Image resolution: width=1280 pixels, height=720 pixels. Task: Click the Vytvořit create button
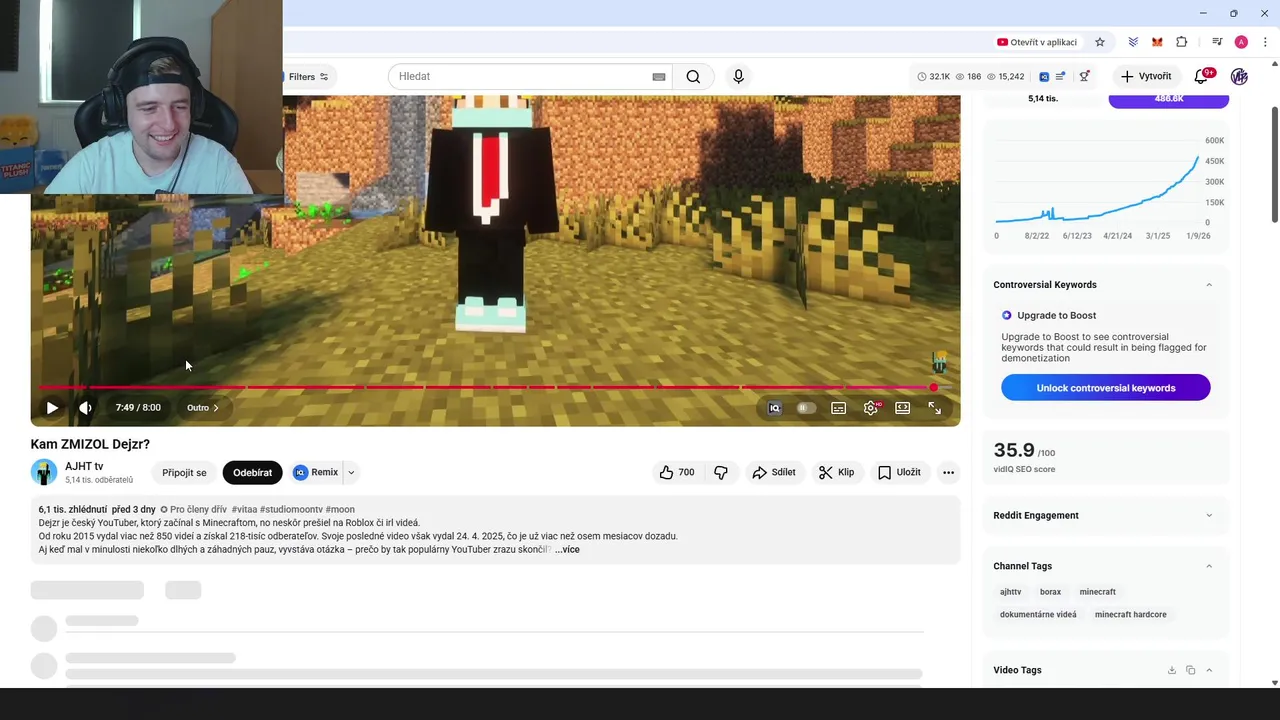tap(1146, 77)
